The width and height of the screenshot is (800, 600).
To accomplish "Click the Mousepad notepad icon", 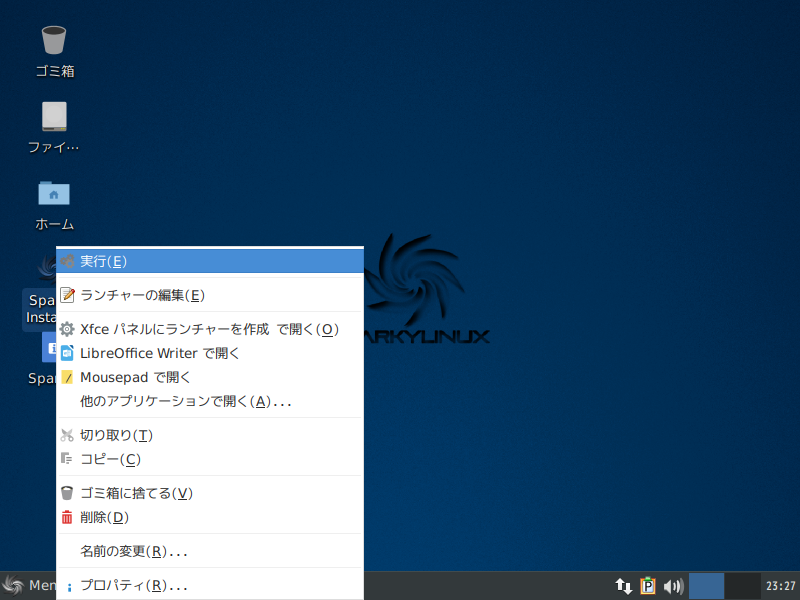I will (67, 377).
